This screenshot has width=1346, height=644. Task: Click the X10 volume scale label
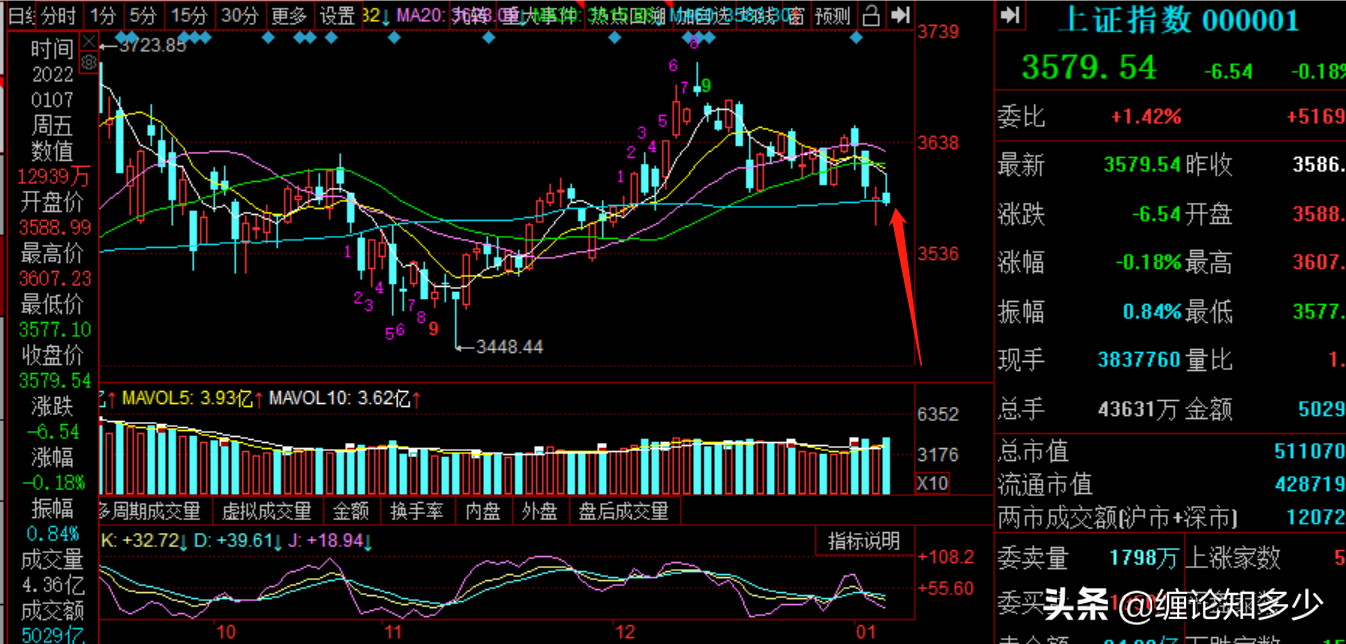click(x=933, y=484)
